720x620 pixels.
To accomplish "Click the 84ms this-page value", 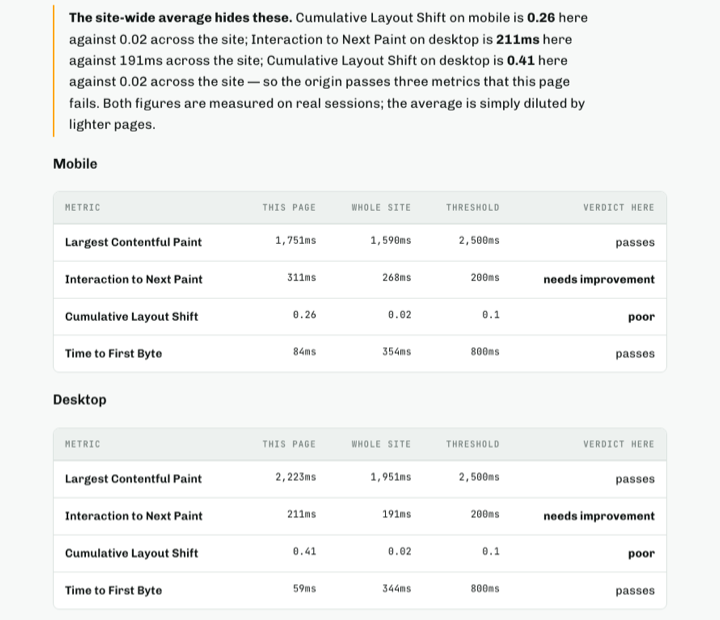I will 304,352.
